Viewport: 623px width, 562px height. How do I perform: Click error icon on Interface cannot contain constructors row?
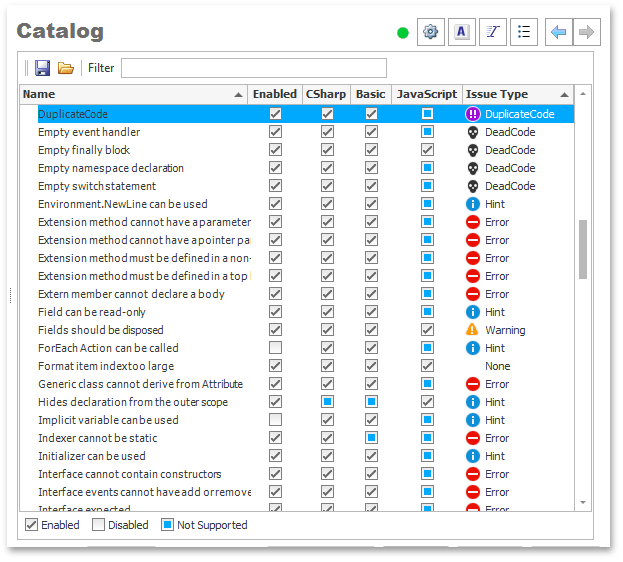(x=472, y=474)
